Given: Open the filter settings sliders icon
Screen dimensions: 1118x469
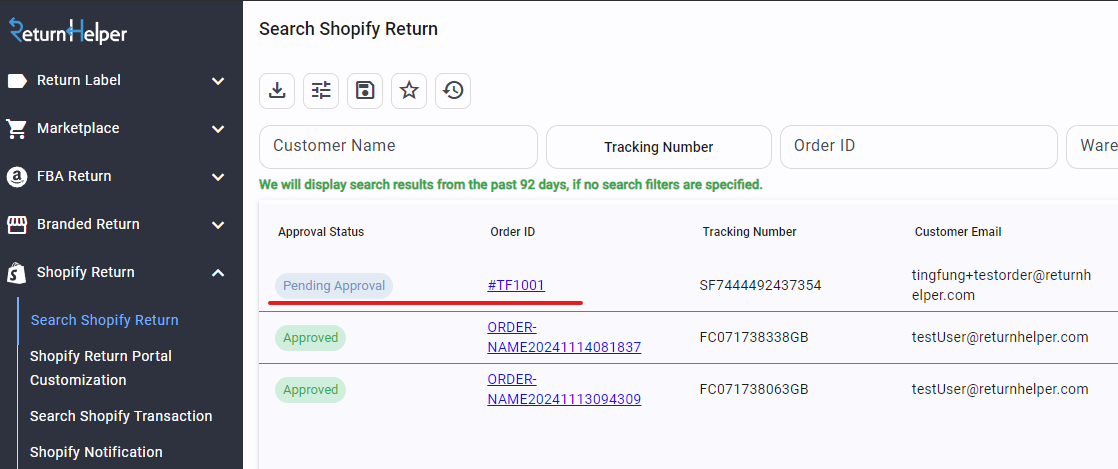Looking at the screenshot, I should click(321, 91).
